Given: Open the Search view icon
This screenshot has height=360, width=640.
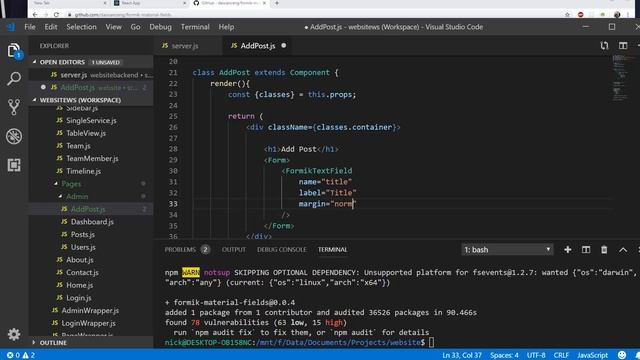Looking at the screenshot, I should (14, 79).
